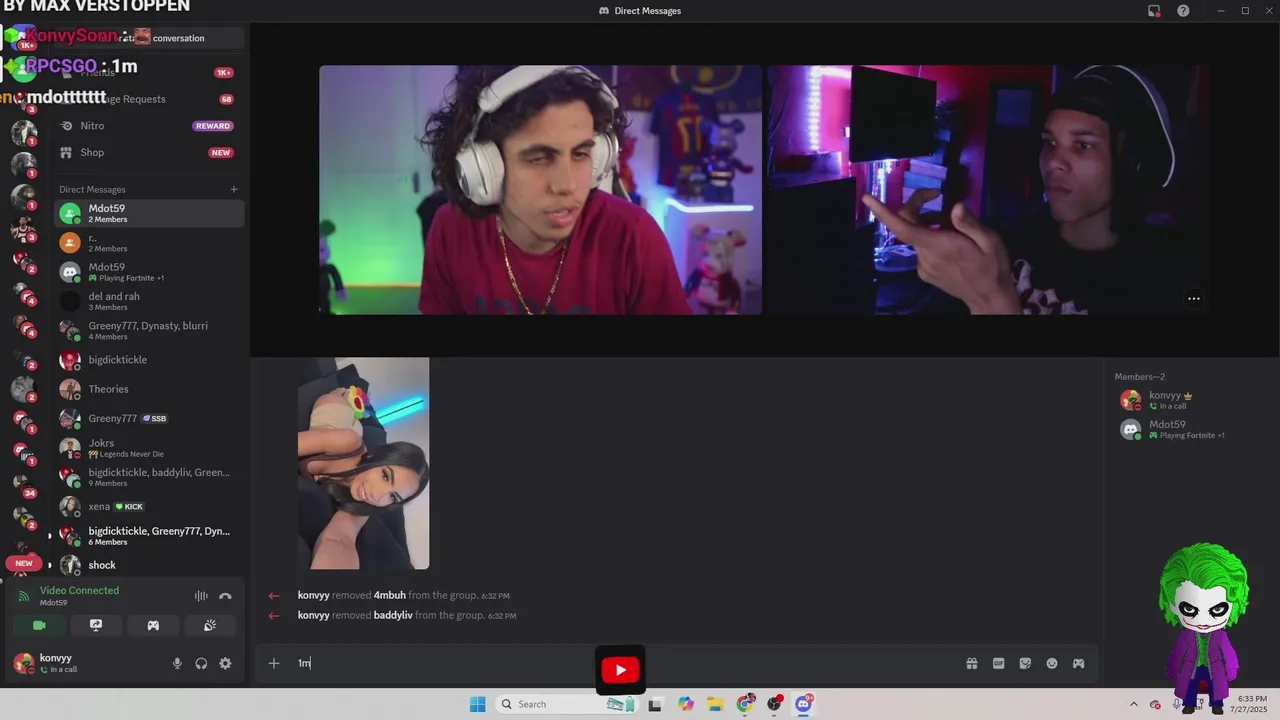This screenshot has width=1280, height=720.
Task: Open the 6 Members bigdicktickle, Greeny777 group
Action: (x=149, y=536)
